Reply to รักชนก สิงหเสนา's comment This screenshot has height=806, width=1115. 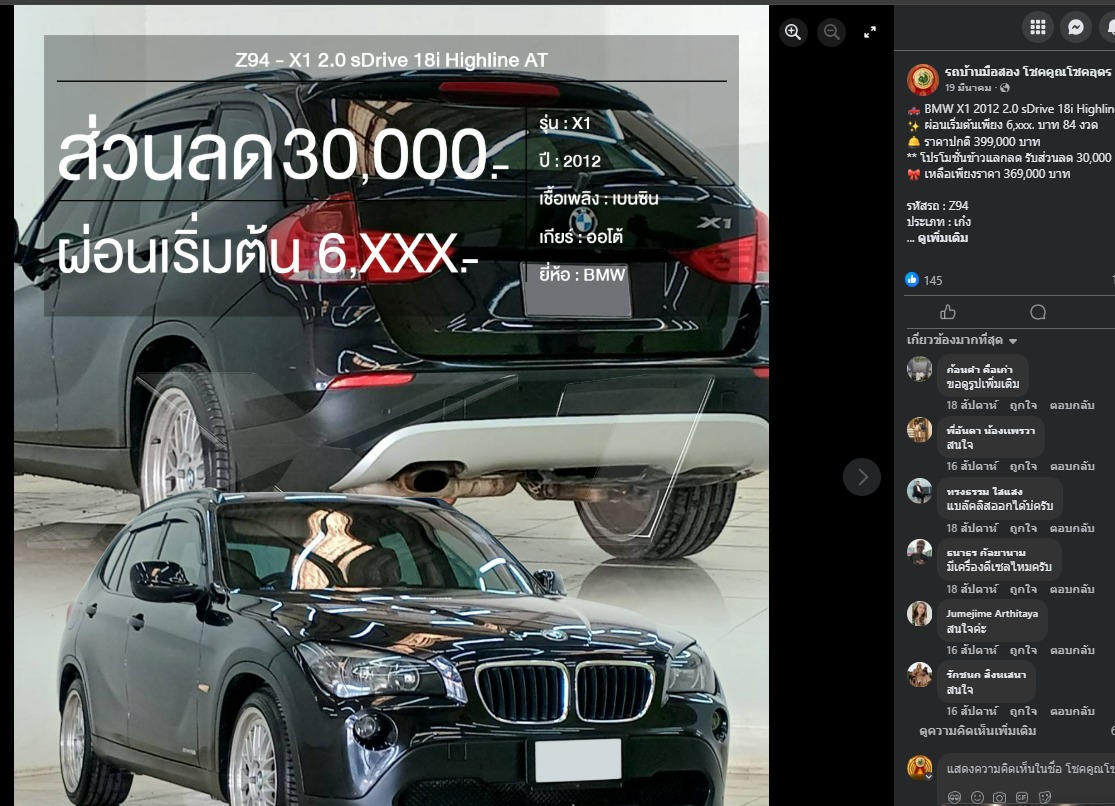1072,711
